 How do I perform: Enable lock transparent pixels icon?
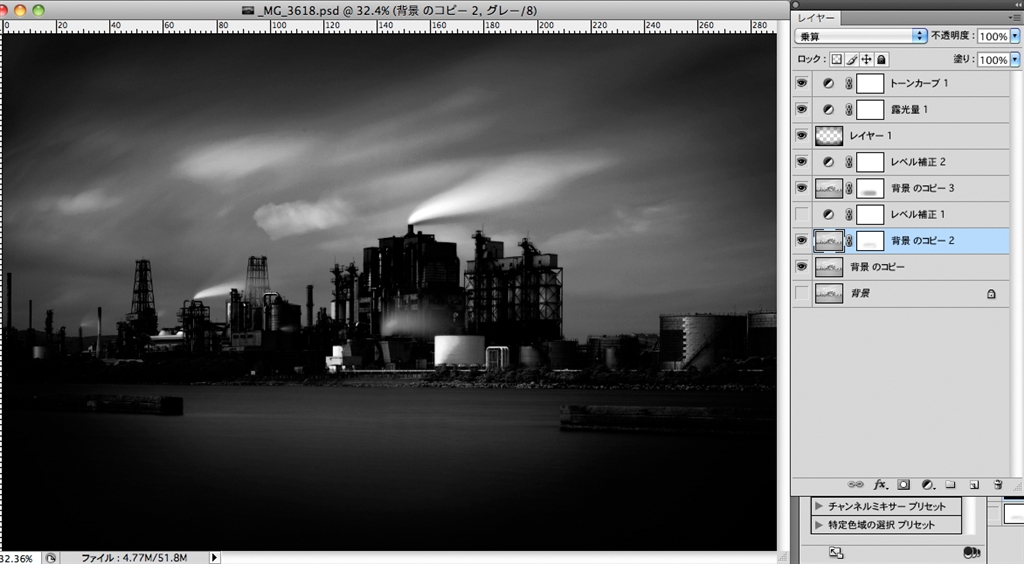pyautogui.click(x=837, y=60)
